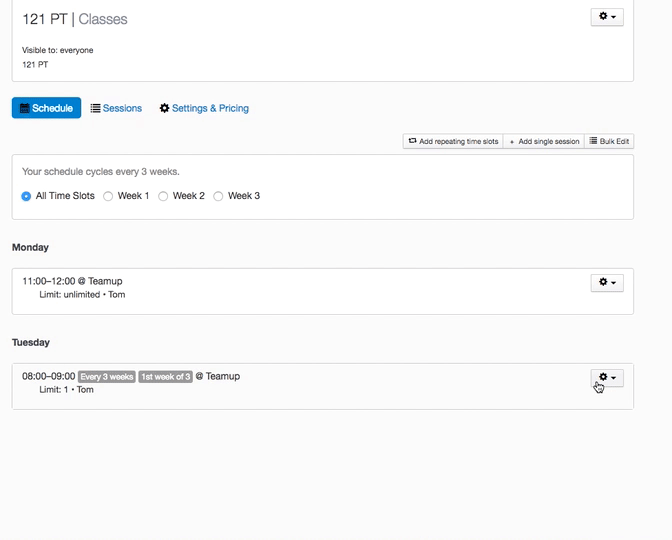Select the Week 3 radio button
Image resolution: width=672 pixels, height=540 pixels.
(x=218, y=196)
